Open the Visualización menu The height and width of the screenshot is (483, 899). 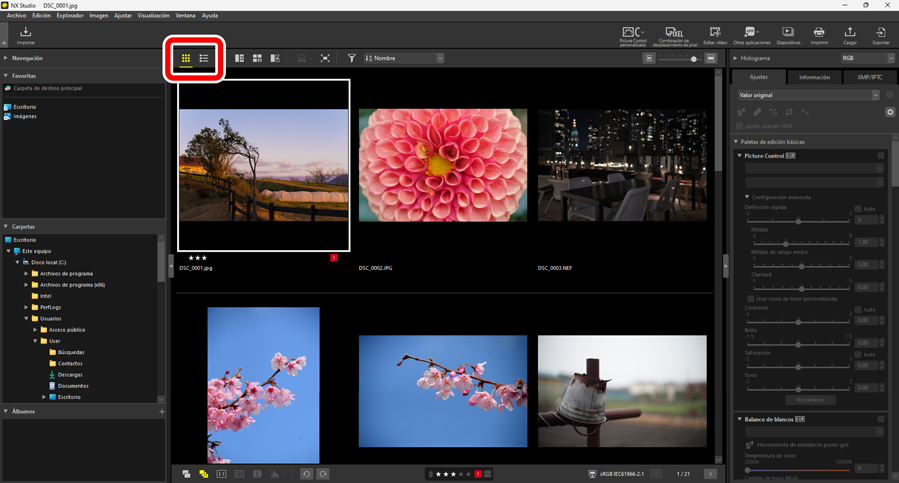pos(153,16)
